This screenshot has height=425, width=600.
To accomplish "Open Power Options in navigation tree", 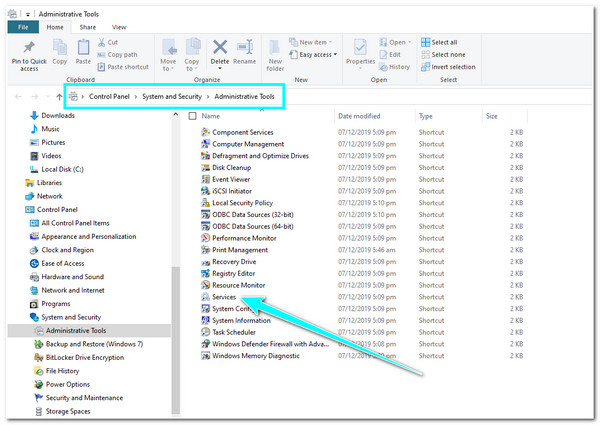I will click(x=68, y=384).
